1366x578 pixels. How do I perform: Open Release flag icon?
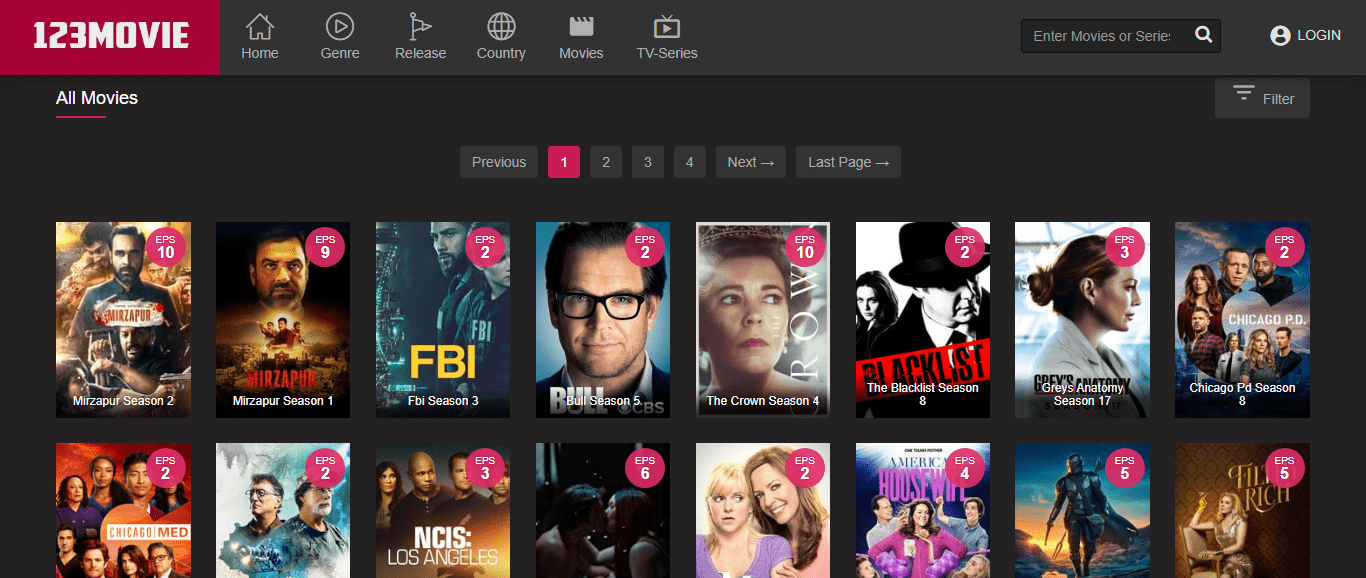coord(420,26)
